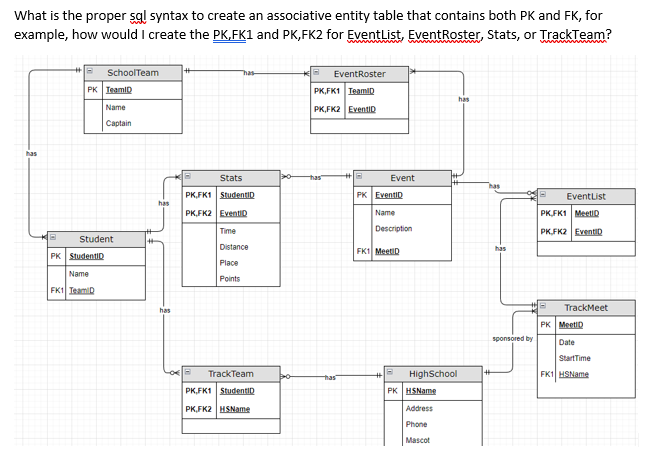Screen dimensions: 648x452
Task: Click Name attribute in SchoolTeam table
Action: 115,107
